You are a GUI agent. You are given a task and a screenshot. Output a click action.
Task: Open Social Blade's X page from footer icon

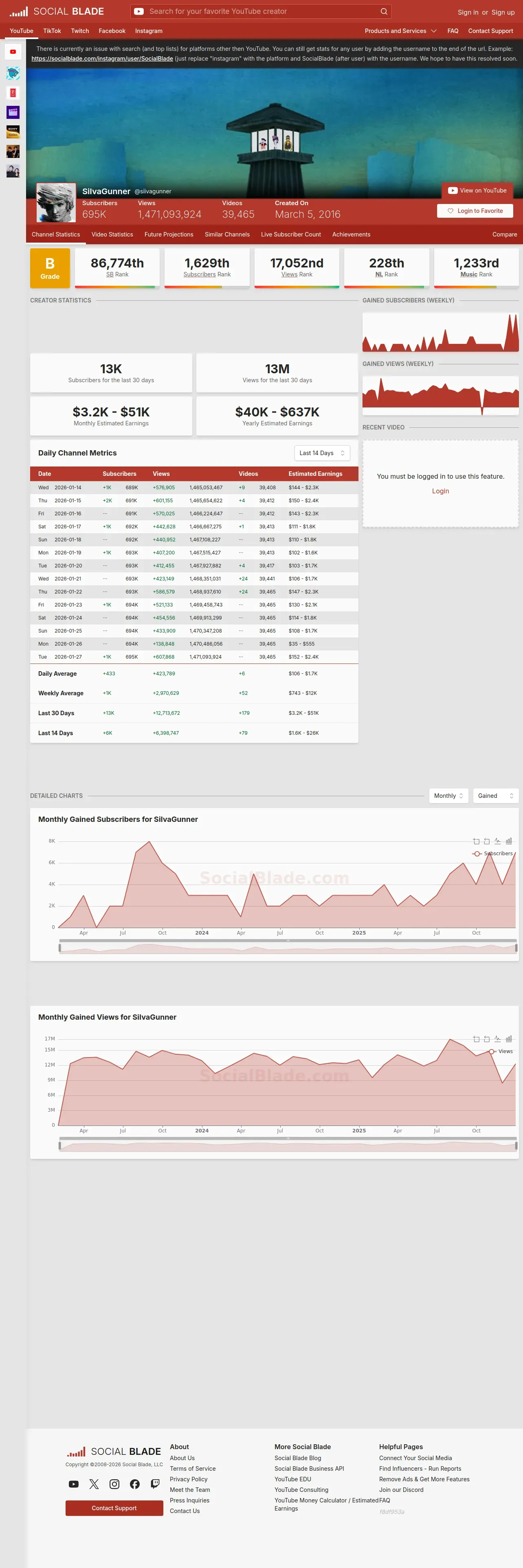point(94,1484)
